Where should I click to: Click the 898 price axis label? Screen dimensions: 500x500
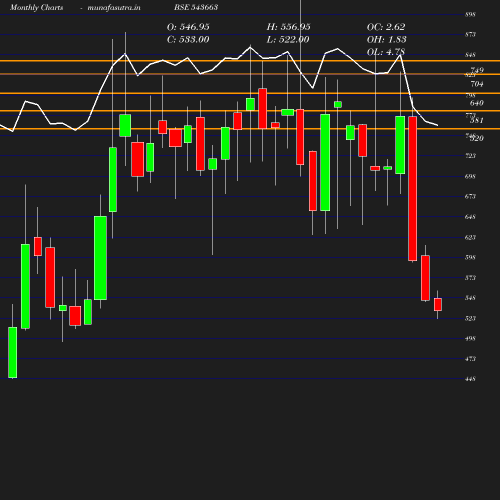coord(470,14)
